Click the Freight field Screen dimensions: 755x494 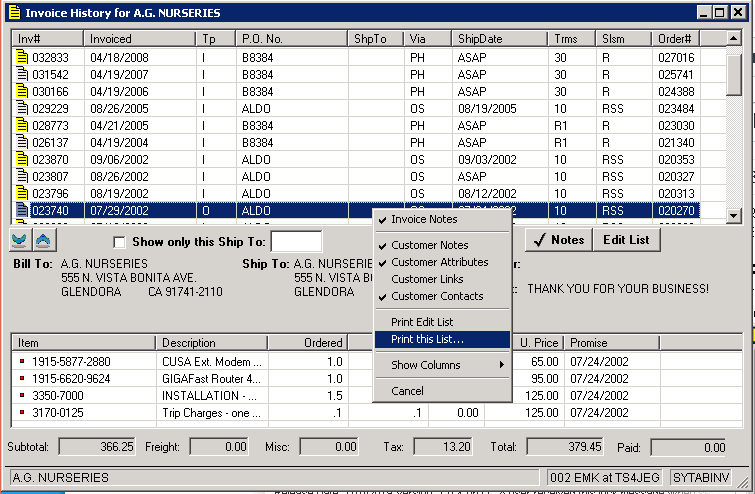point(219,447)
